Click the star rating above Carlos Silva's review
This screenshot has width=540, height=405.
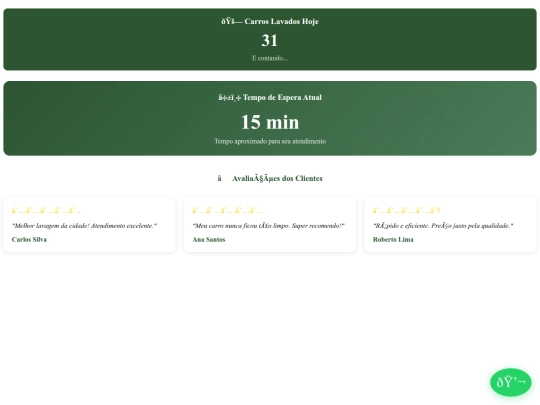[x=47, y=210]
